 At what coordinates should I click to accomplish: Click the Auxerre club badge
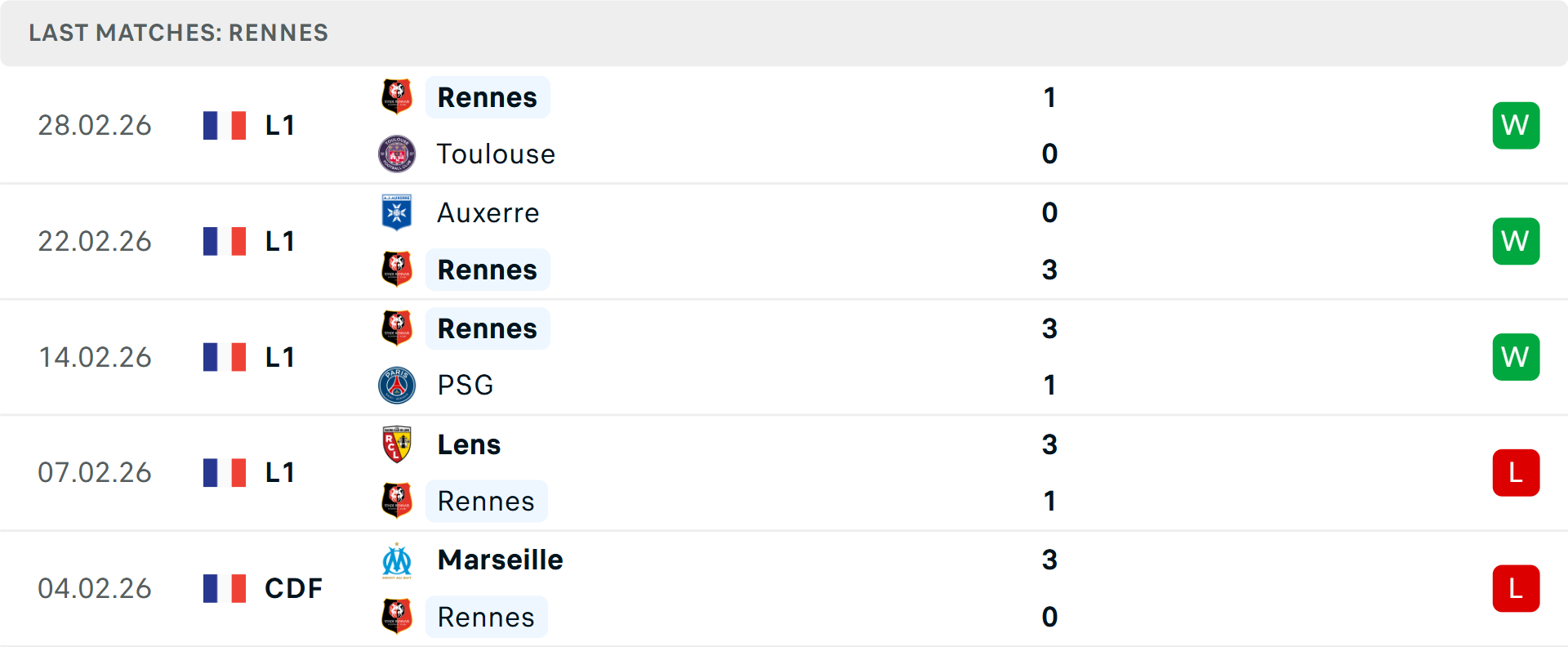(x=397, y=212)
